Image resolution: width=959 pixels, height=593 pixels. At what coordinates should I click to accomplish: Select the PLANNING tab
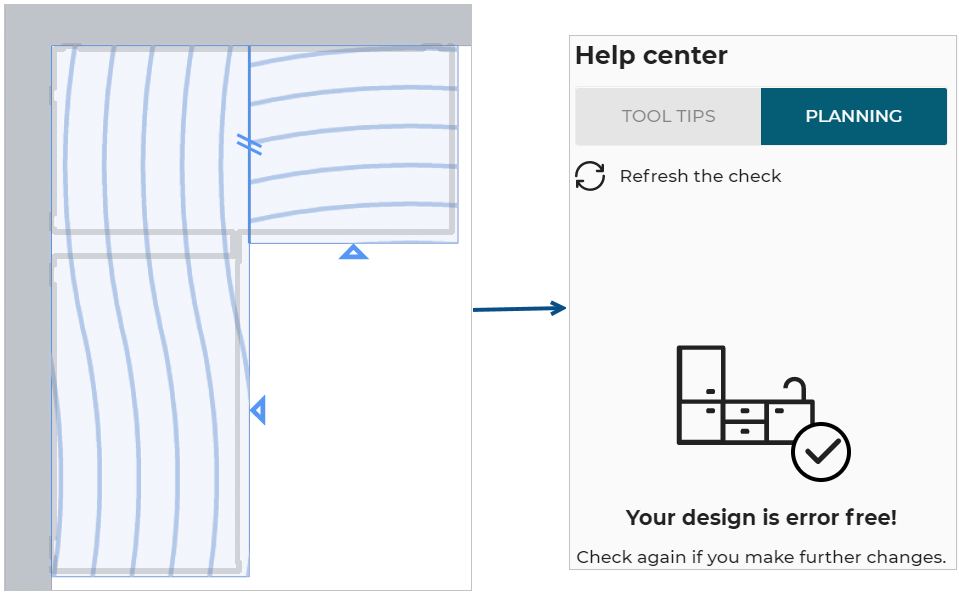click(853, 116)
